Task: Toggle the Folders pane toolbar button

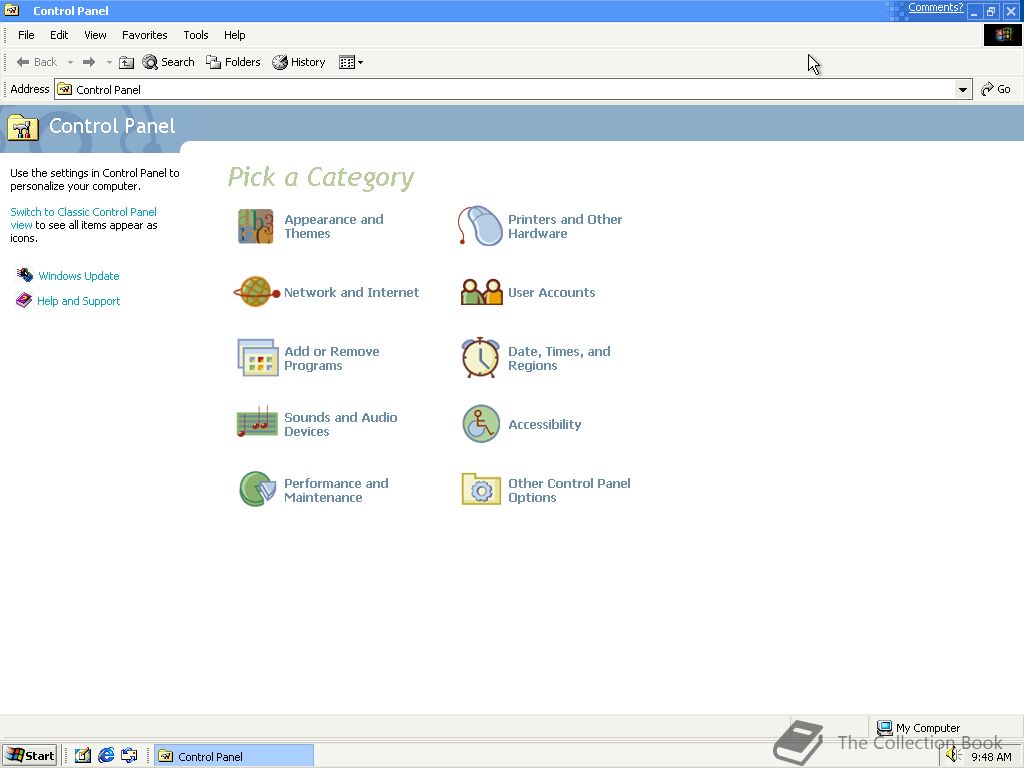Action: 233,62
